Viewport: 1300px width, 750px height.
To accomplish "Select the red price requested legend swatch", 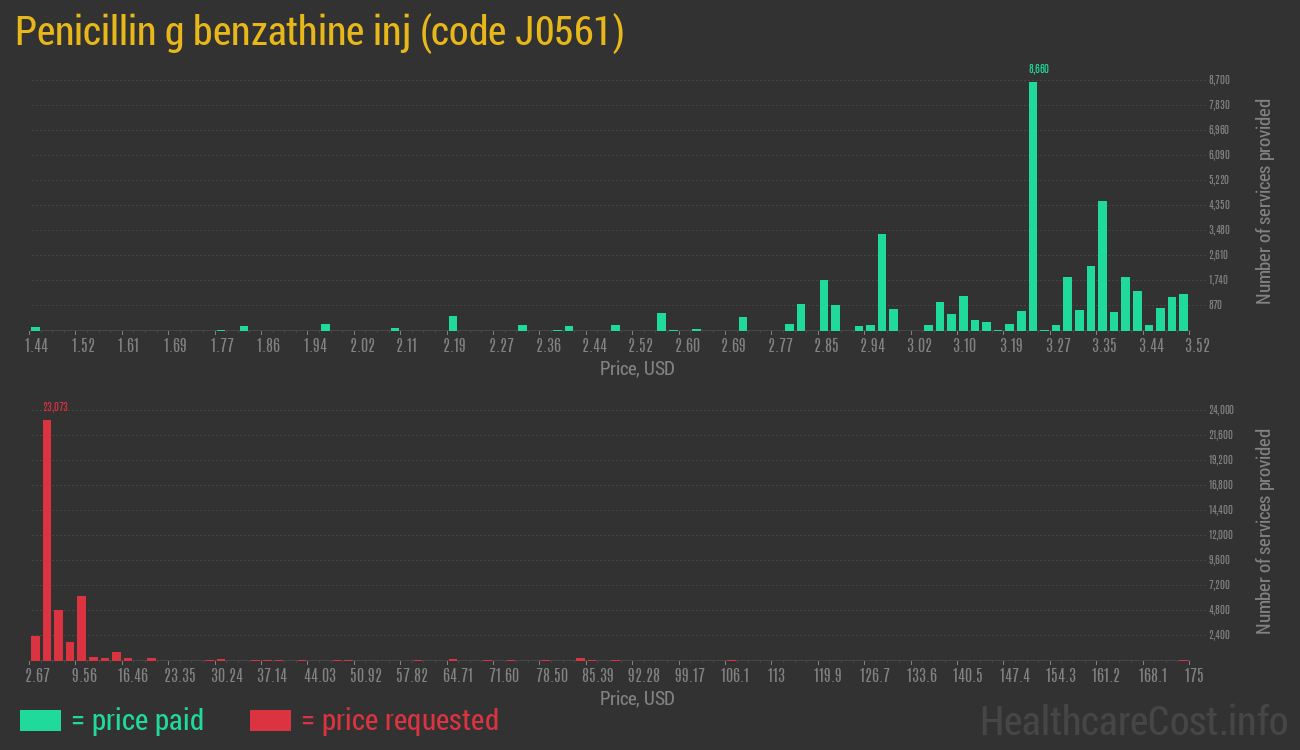I will click(x=270, y=720).
